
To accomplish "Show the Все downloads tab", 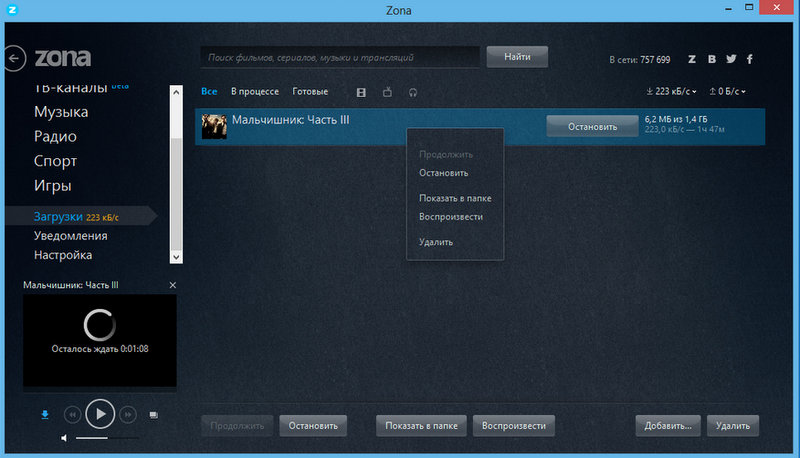I will [x=209, y=92].
